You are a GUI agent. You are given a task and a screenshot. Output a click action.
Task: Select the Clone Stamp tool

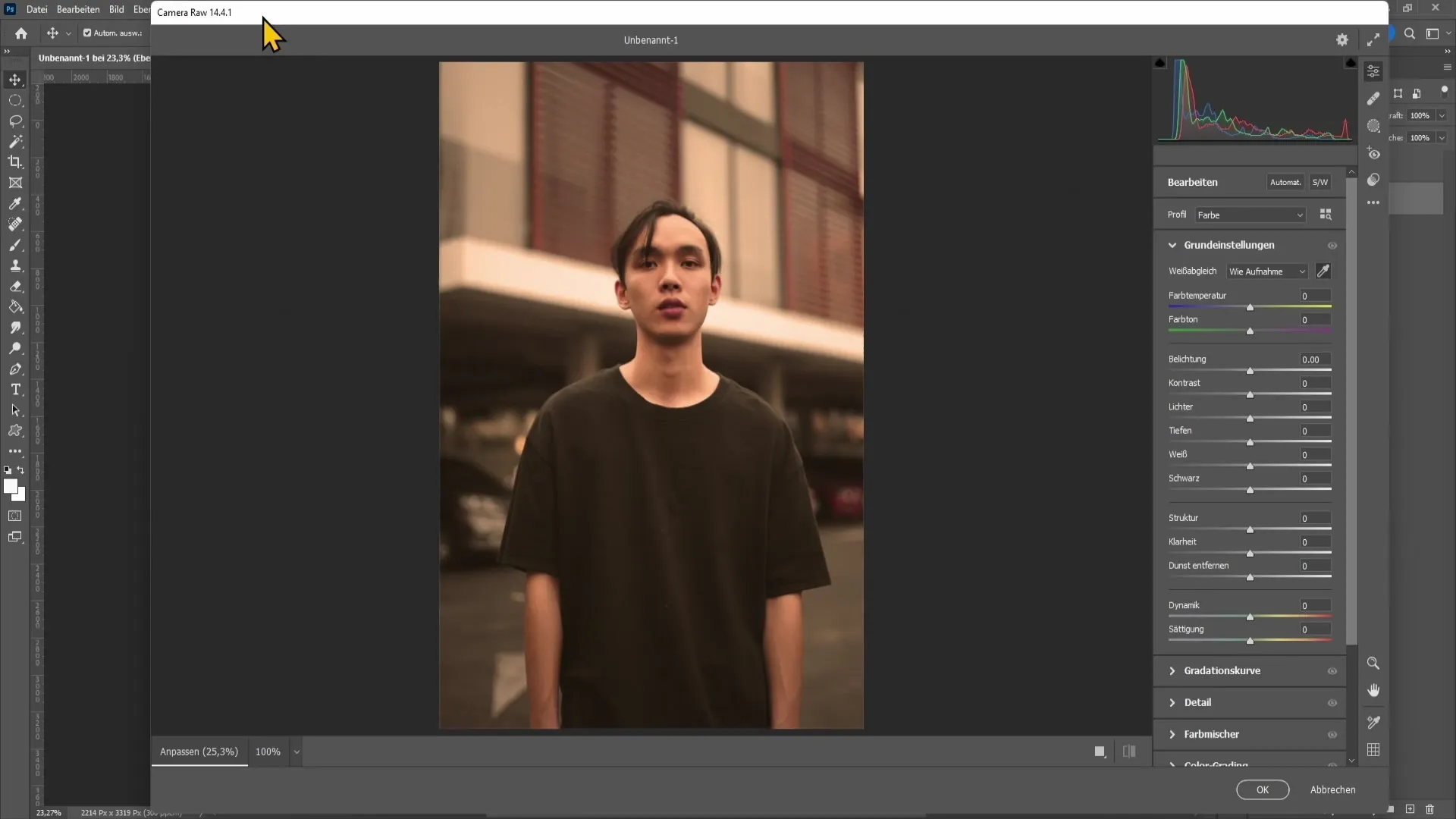[x=15, y=265]
